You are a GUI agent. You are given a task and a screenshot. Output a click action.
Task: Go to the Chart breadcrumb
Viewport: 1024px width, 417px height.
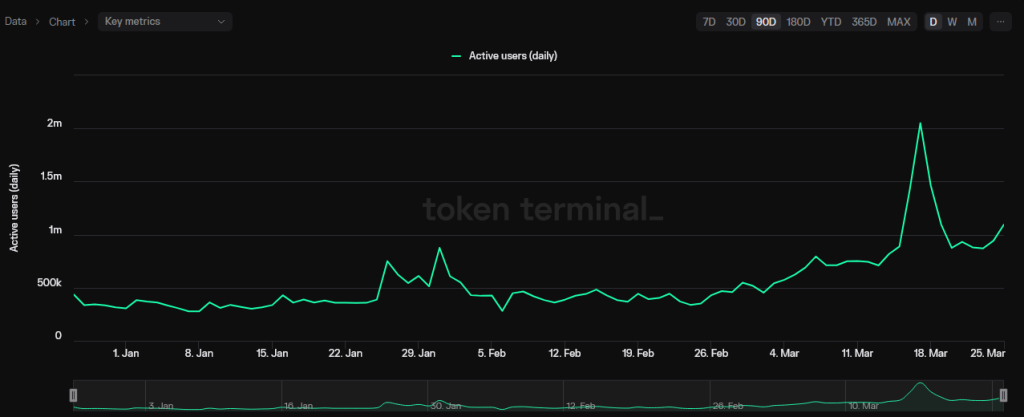tap(62, 22)
